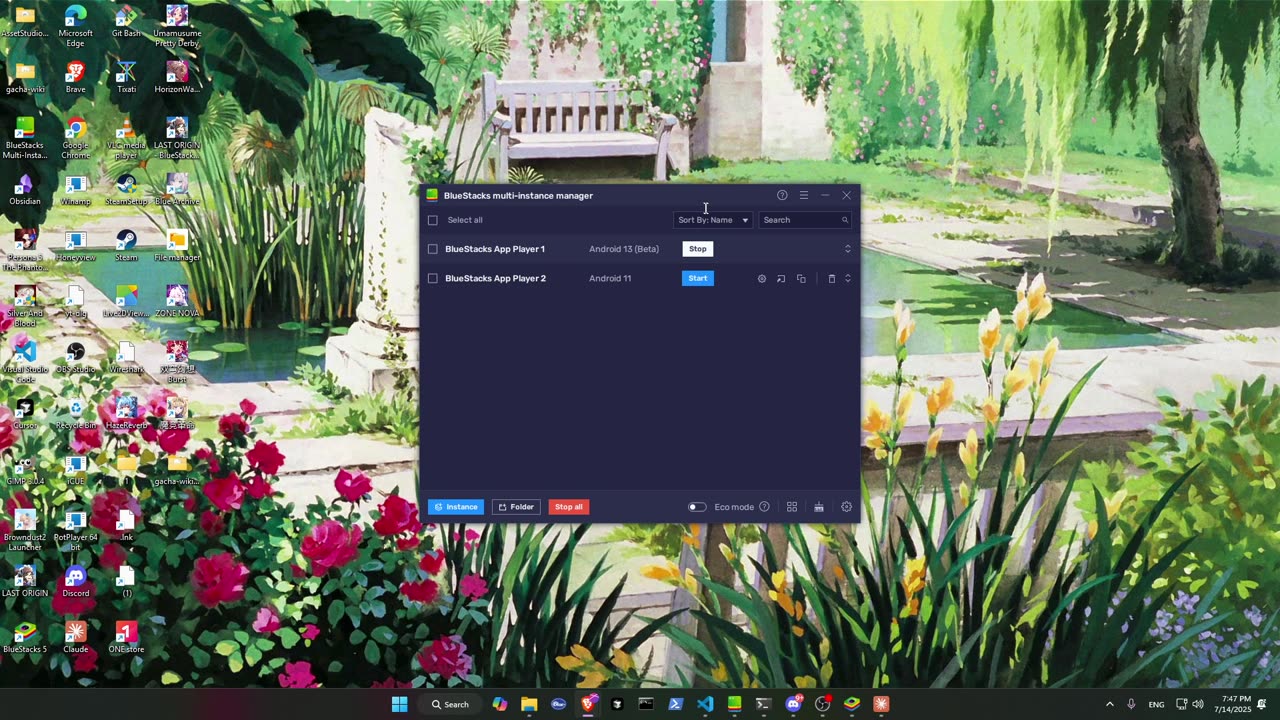Clone BlueStacks App Player 2 instance
The width and height of the screenshot is (1280, 720).
pos(801,279)
